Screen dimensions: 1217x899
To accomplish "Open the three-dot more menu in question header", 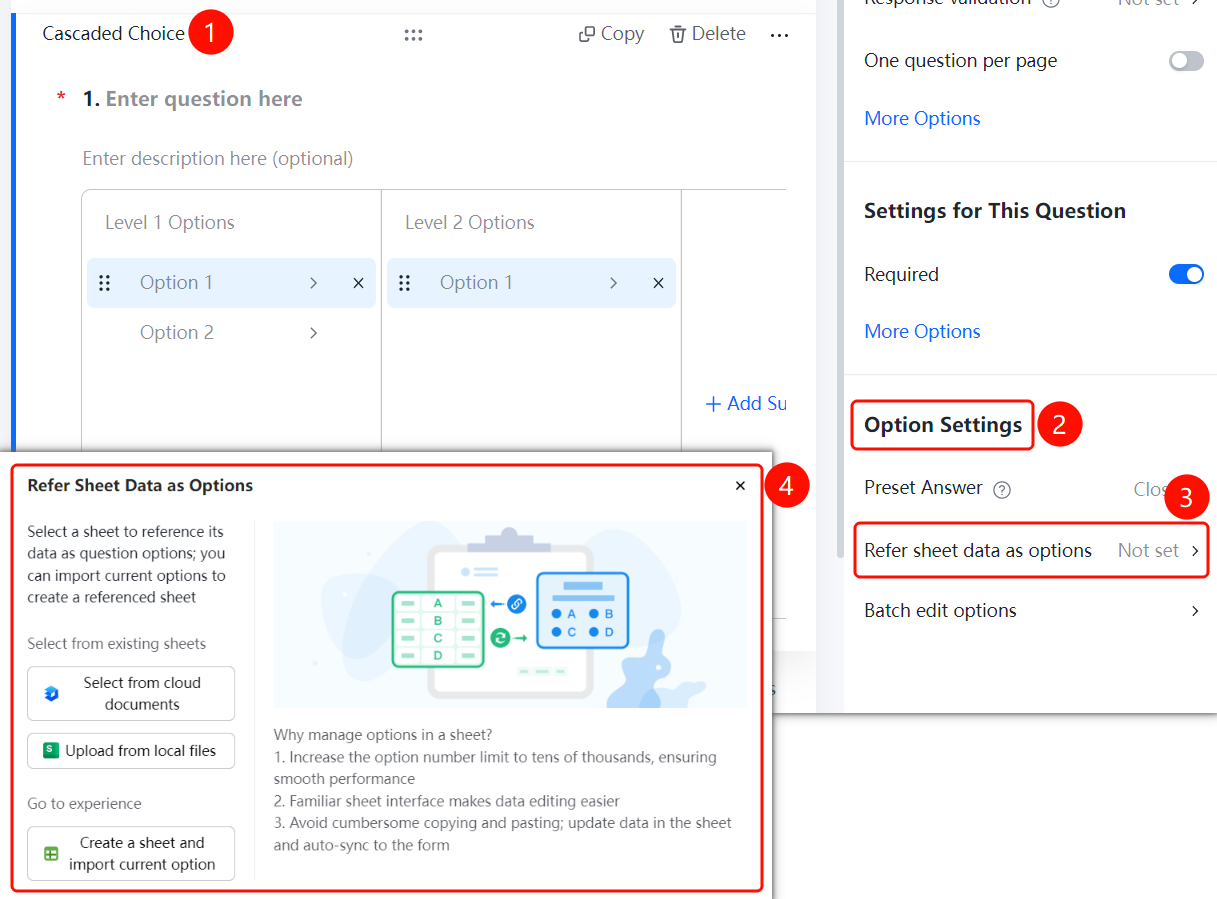I will [779, 35].
